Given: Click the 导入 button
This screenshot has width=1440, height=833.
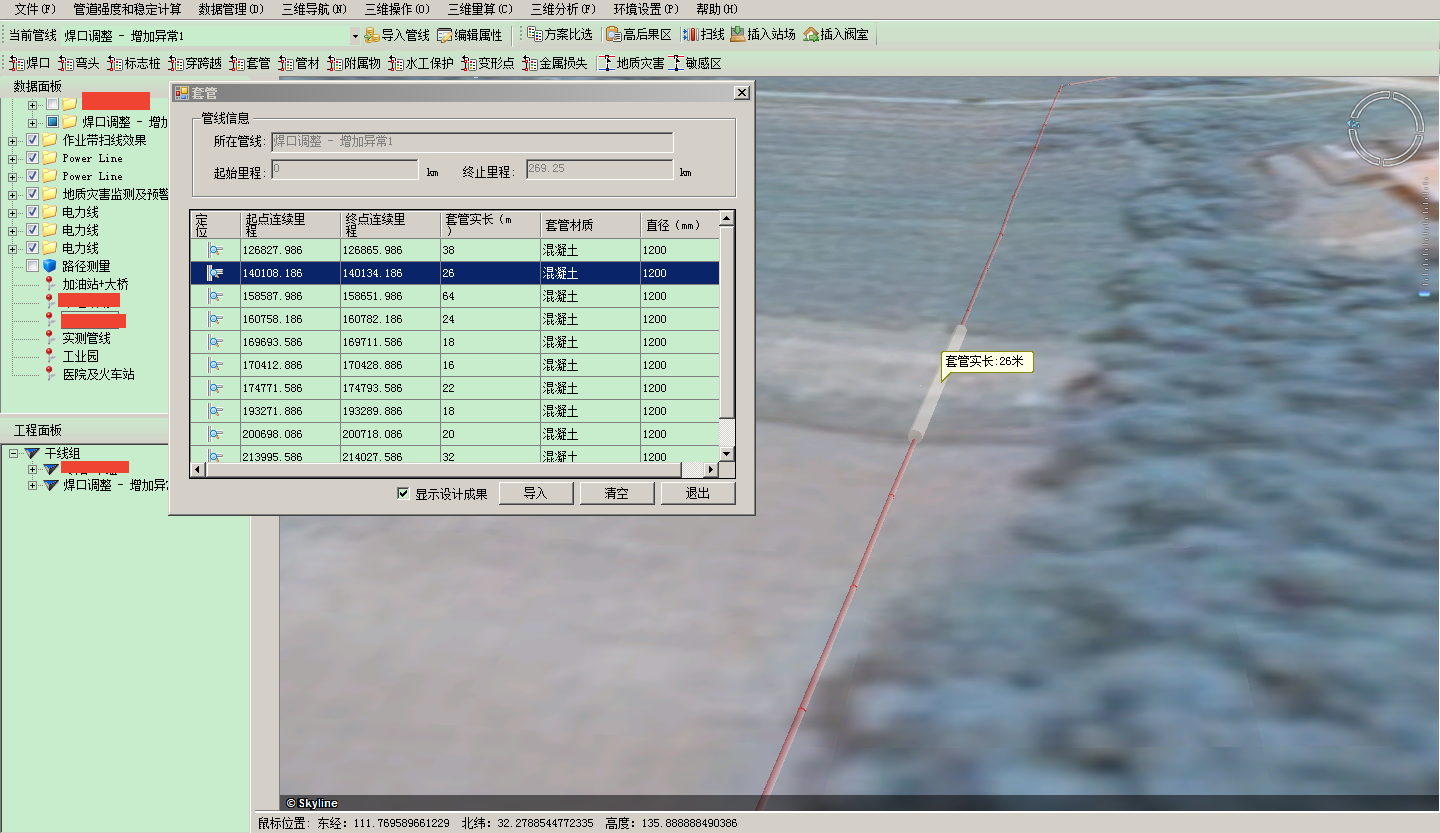Looking at the screenshot, I should point(535,493).
